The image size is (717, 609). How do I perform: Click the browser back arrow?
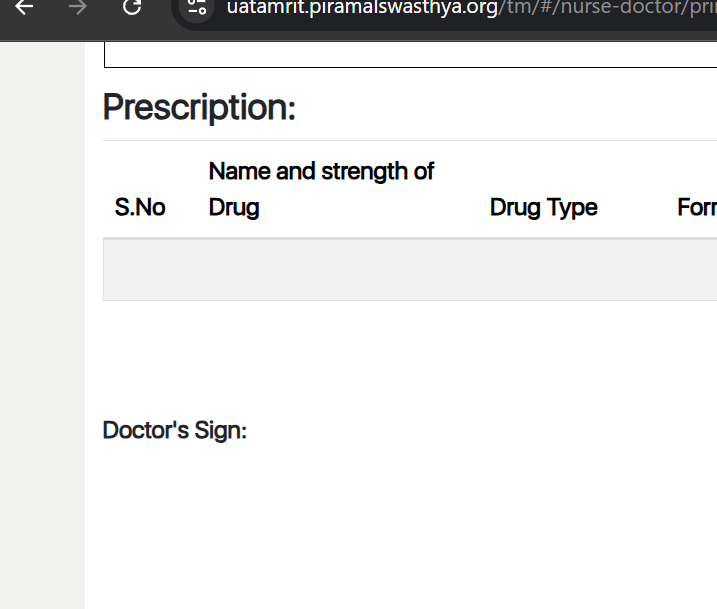[x=24, y=8]
